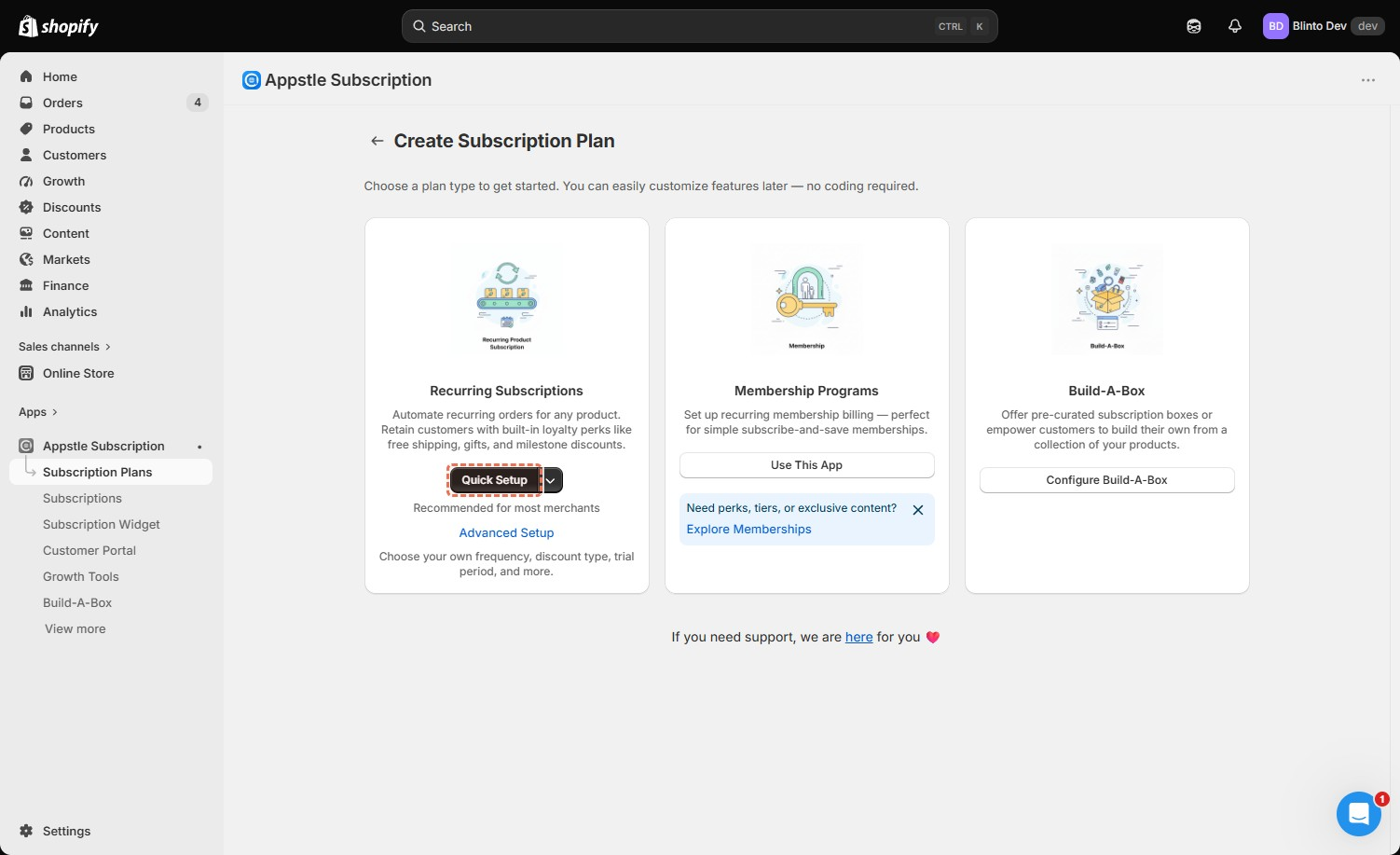
Task: Click the Shopify logo
Action: (59, 26)
